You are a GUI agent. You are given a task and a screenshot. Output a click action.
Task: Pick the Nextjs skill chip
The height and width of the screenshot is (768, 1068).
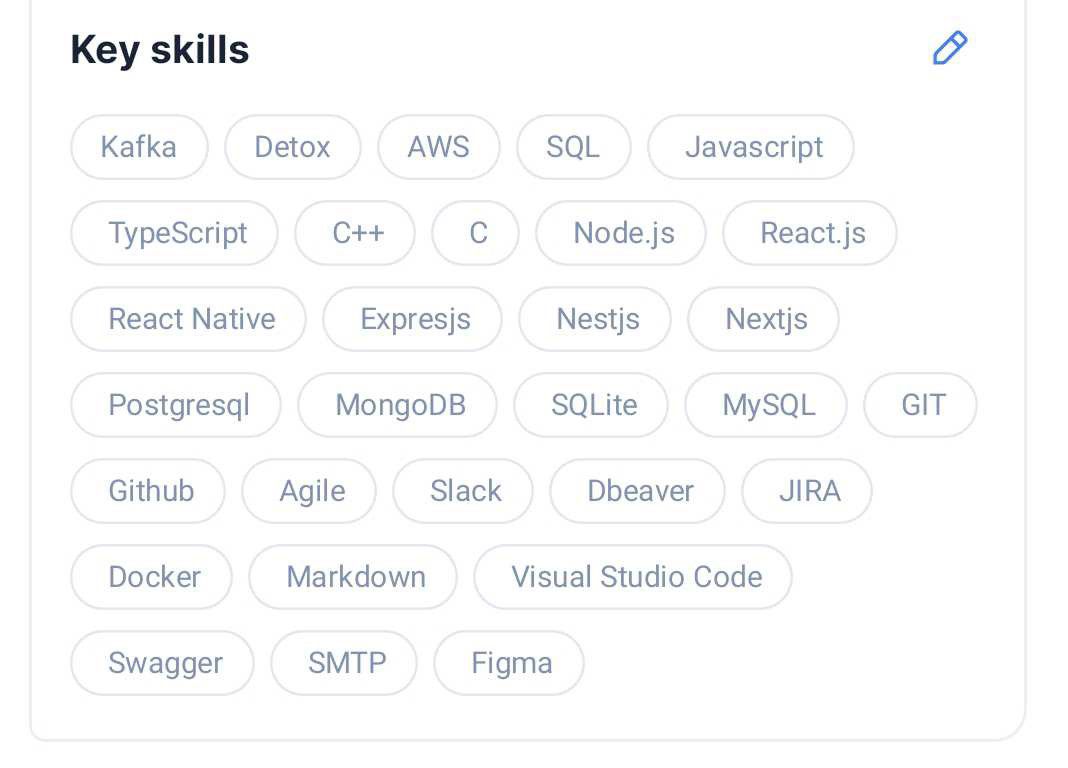764,319
